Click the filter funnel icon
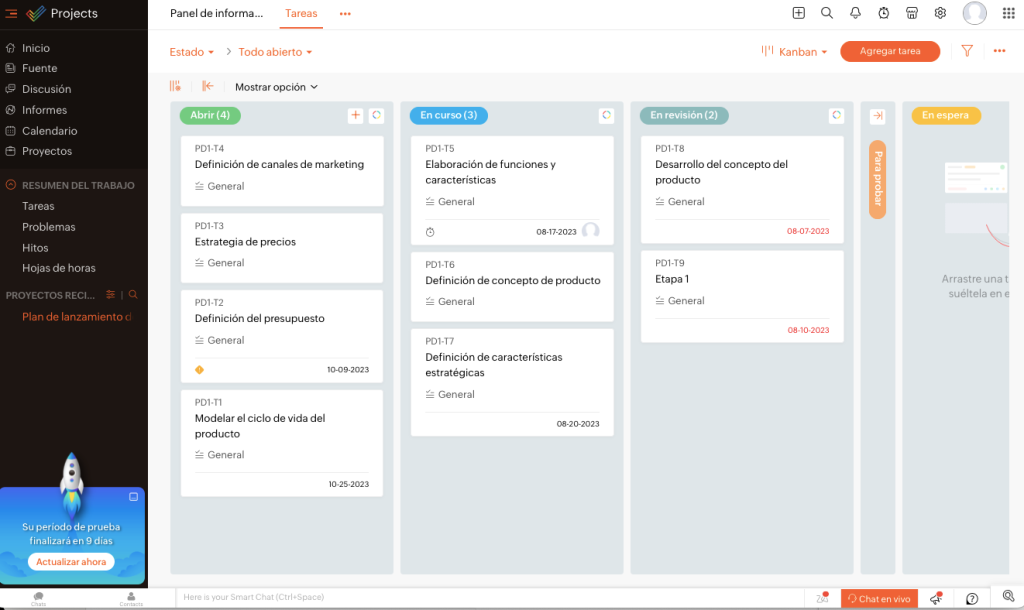The image size is (1024, 610). pyautogui.click(x=966, y=51)
